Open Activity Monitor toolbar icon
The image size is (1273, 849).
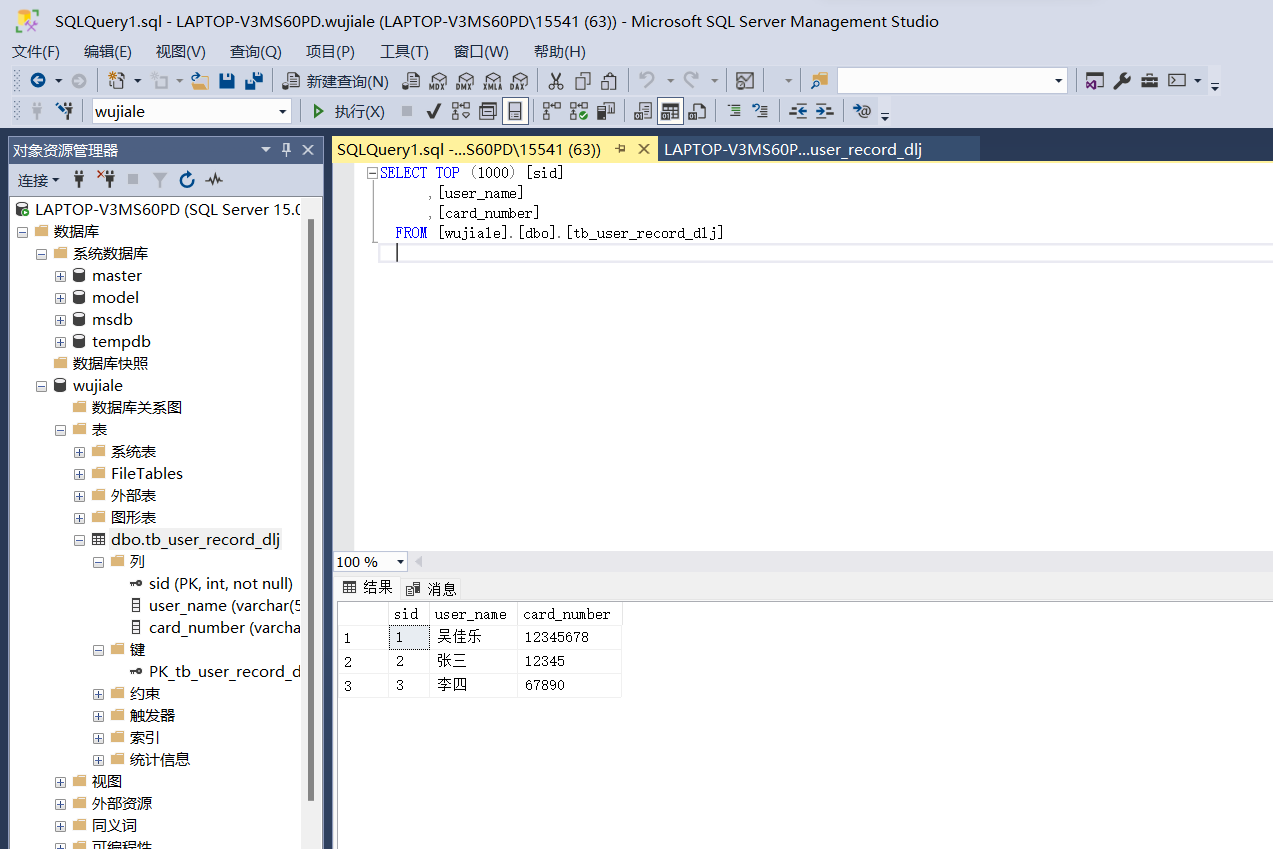[x=745, y=81]
